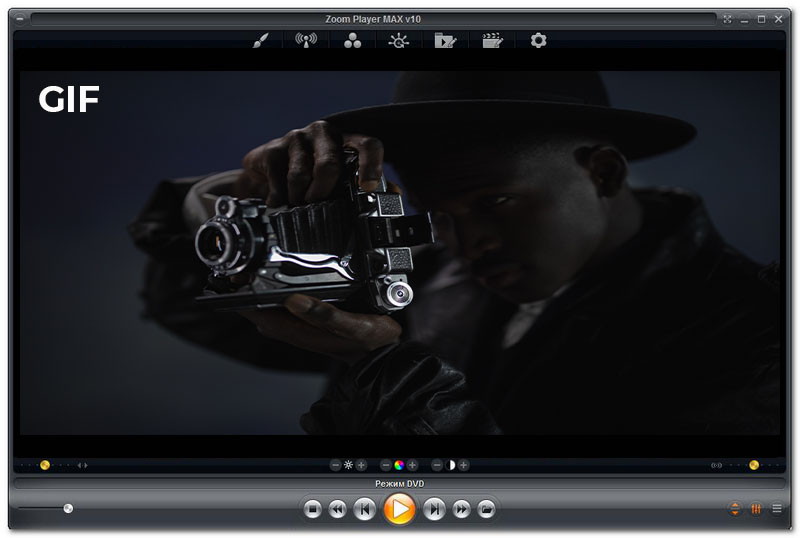Reset brightness using the sun icon

tap(348, 465)
